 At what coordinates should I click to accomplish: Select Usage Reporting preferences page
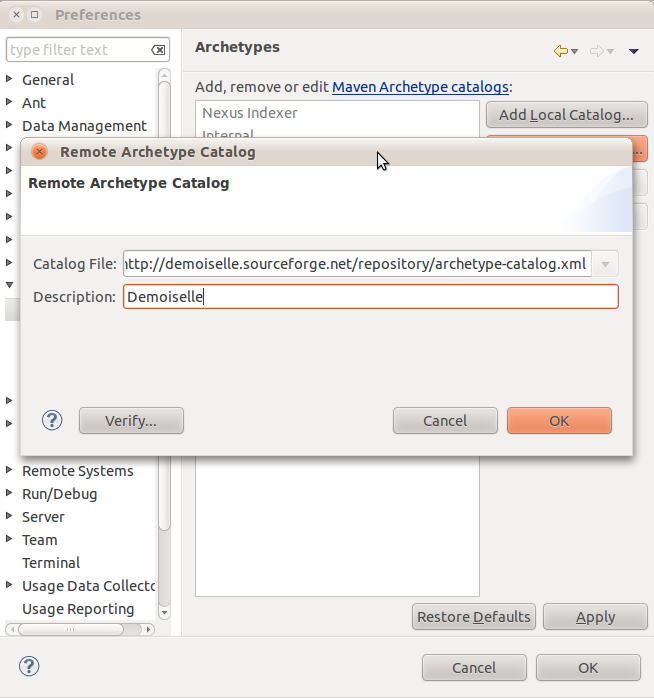click(x=78, y=609)
